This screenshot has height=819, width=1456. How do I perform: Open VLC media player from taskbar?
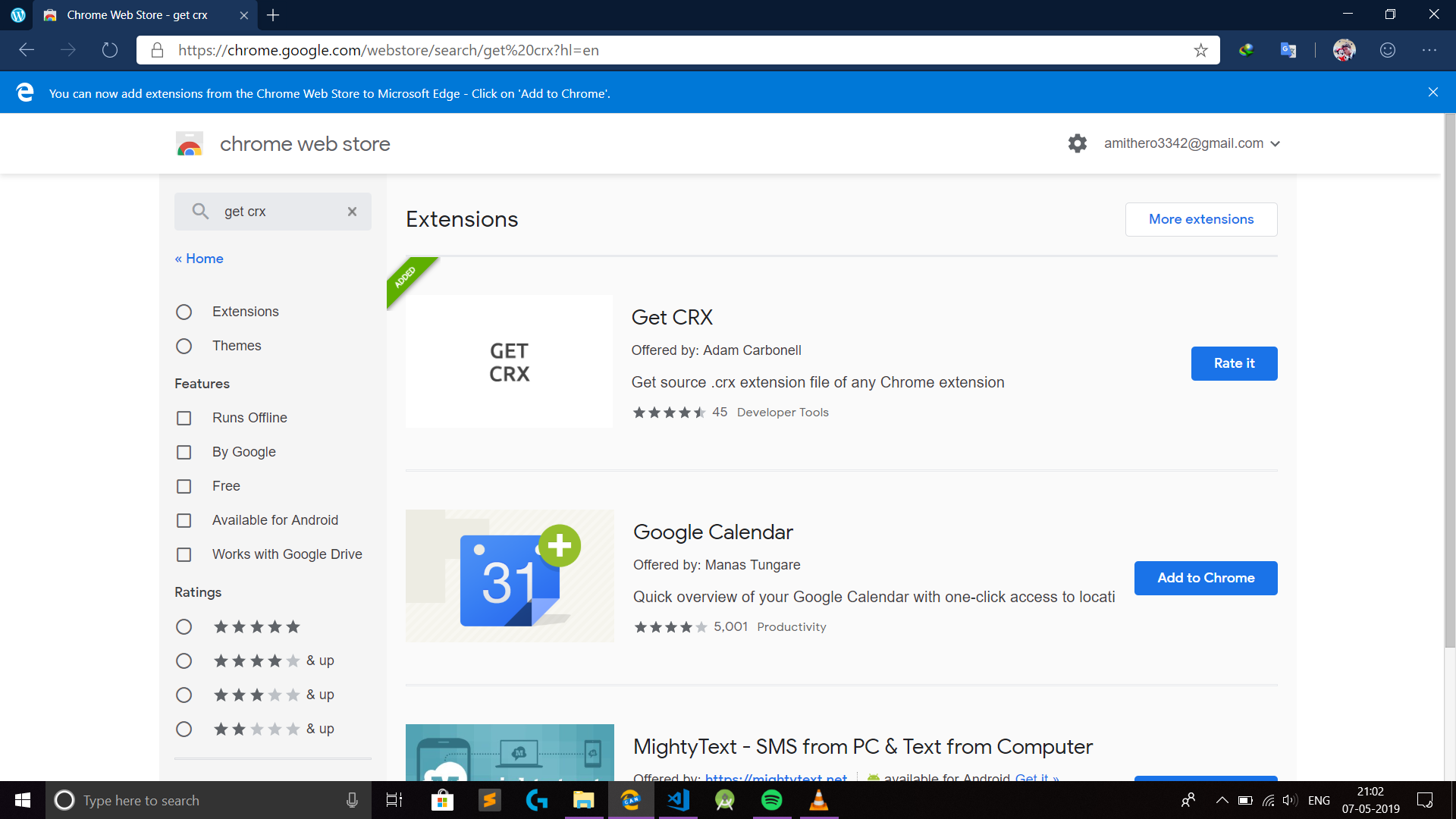pyautogui.click(x=819, y=800)
